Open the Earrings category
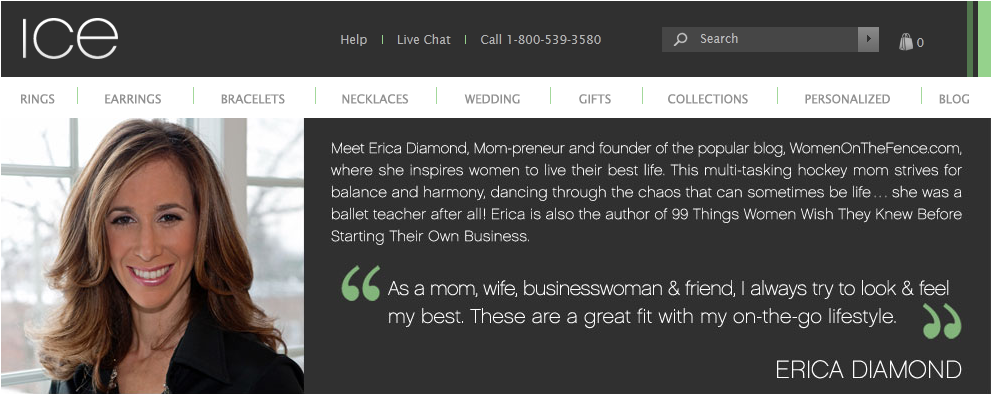This screenshot has height=394, width=992. [x=133, y=99]
